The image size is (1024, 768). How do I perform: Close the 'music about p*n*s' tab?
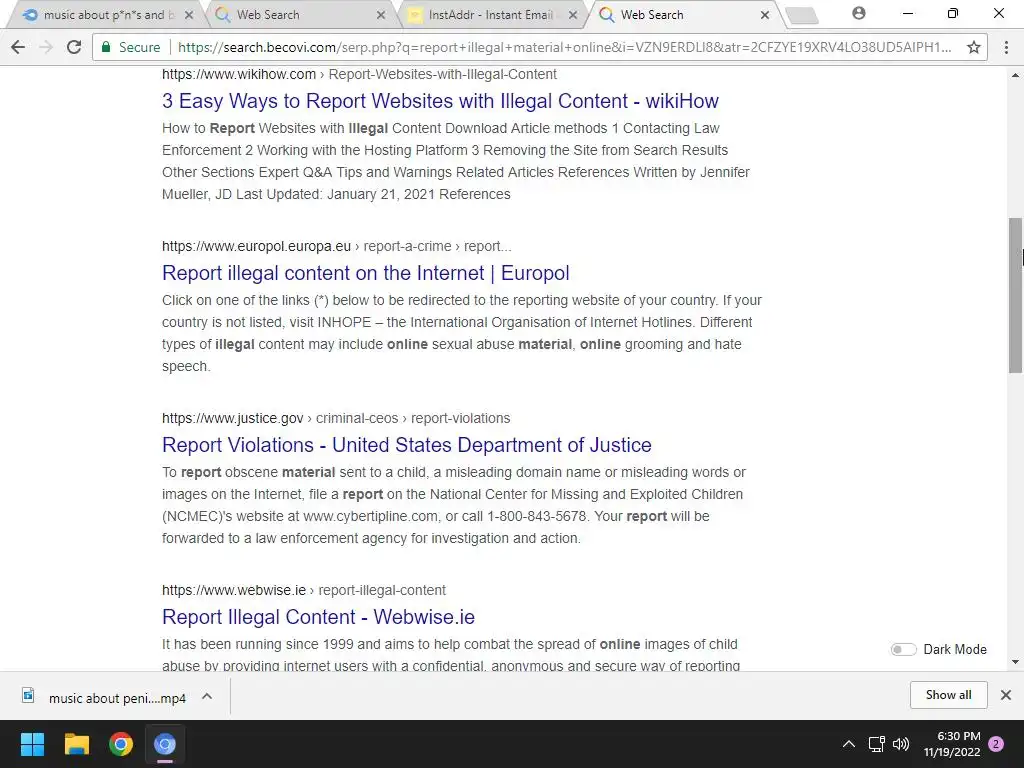click(x=189, y=15)
